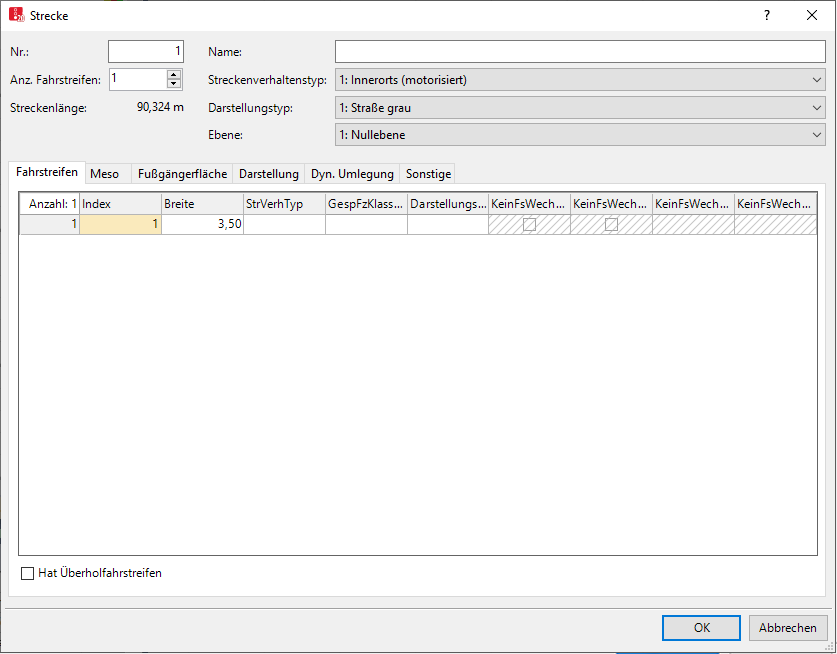837x654 pixels.
Task: Expand the Darstellungstyp dropdown
Action: (x=580, y=107)
